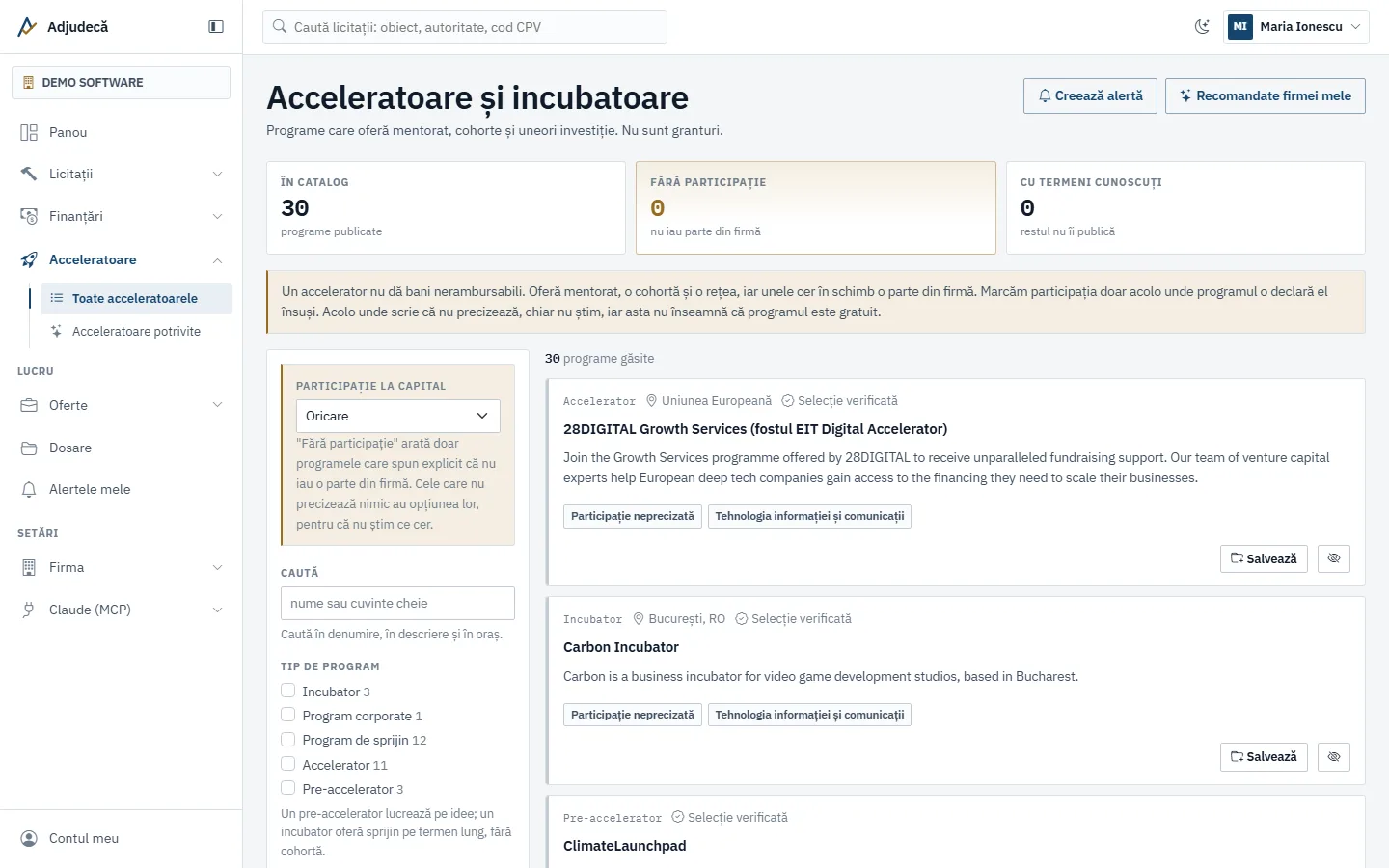Open the Finanțări menu item
The image size is (1389, 868).
[x=121, y=216]
